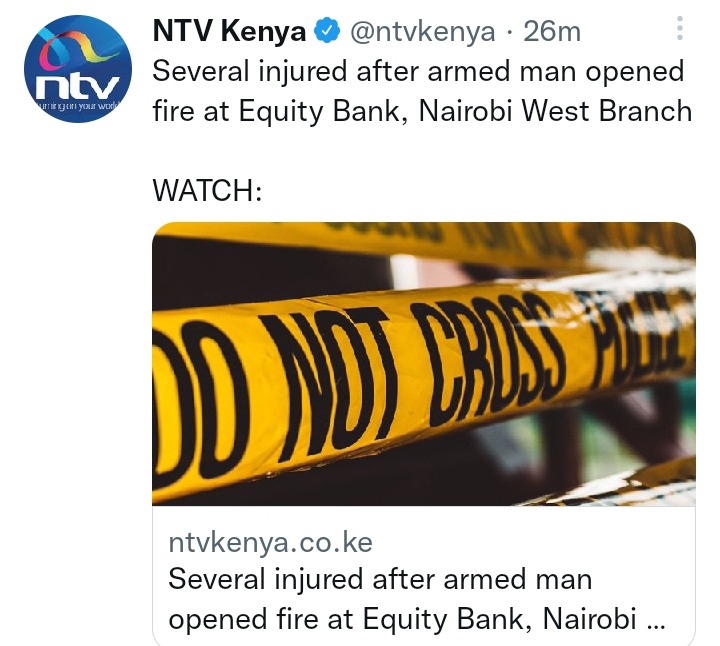Click the white 'ntv' lettering in the avatar
Image resolution: width=720 pixels, height=646 pixels.
coord(78,86)
